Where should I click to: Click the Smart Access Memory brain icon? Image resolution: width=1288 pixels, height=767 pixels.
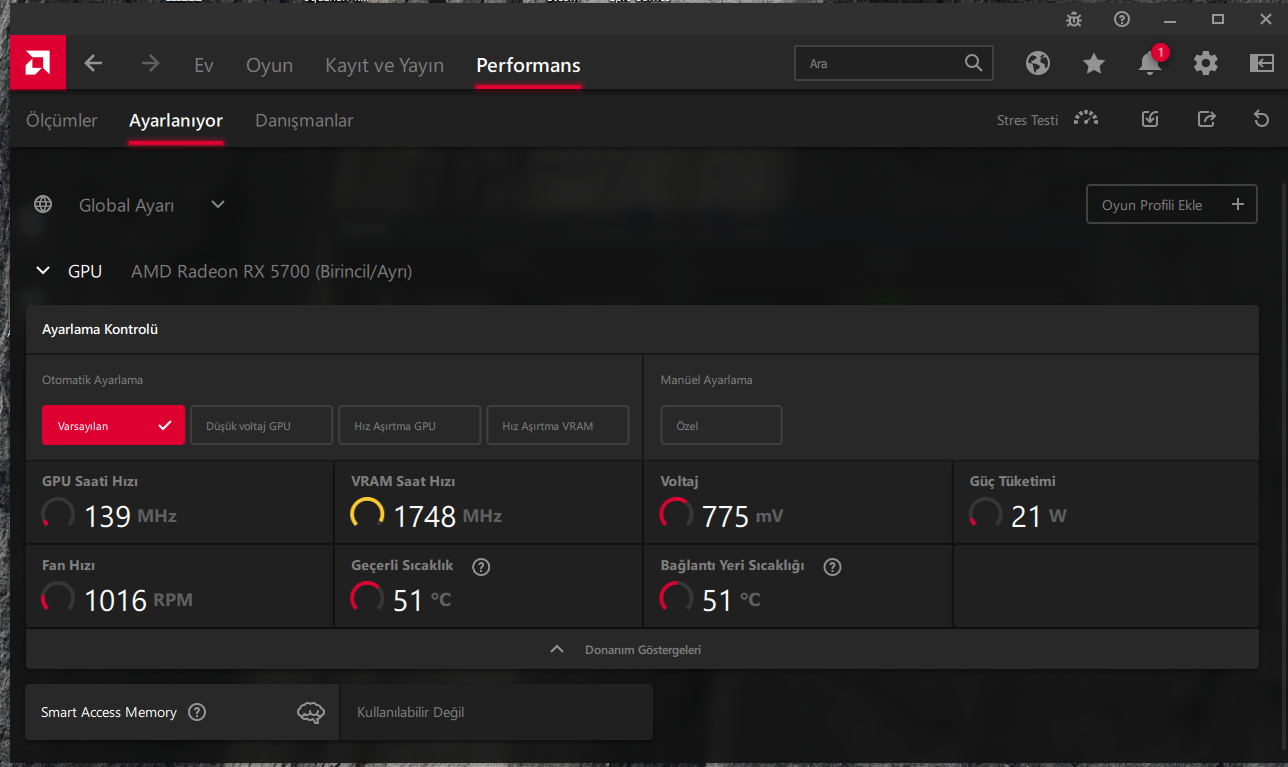click(x=311, y=712)
